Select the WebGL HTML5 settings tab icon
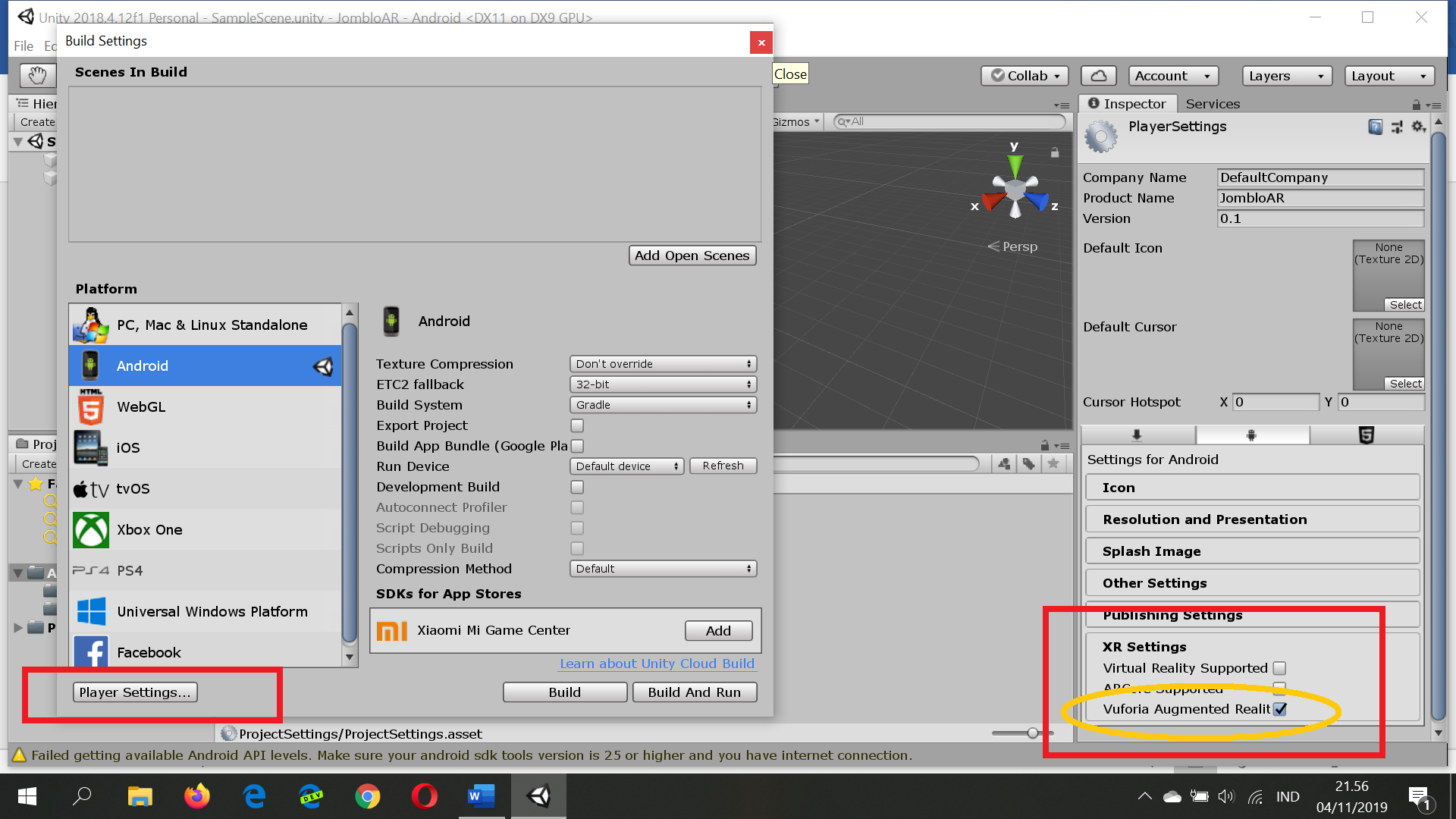The height and width of the screenshot is (819, 1456). pos(1366,435)
